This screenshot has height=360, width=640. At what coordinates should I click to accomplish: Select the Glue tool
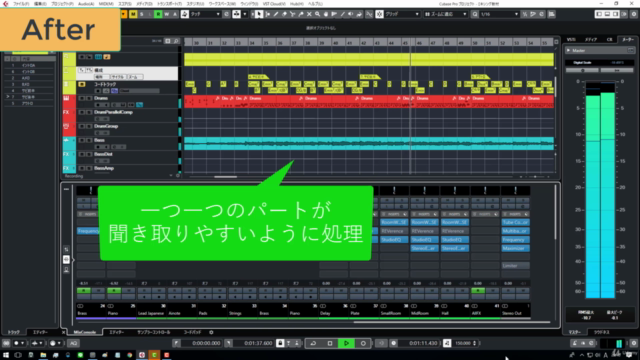[x=301, y=14]
